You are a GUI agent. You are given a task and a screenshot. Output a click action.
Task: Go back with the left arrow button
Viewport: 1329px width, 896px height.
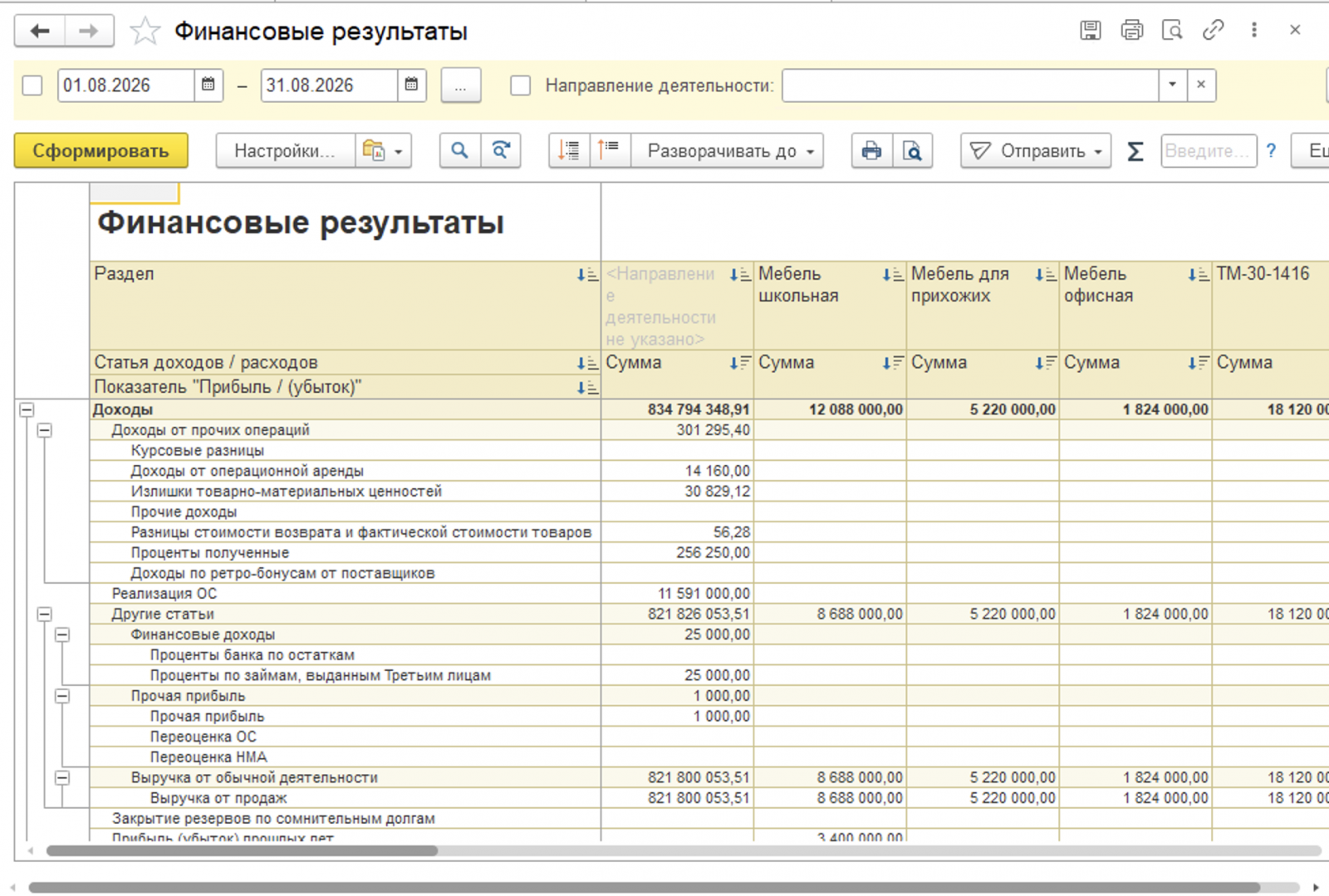point(39,32)
